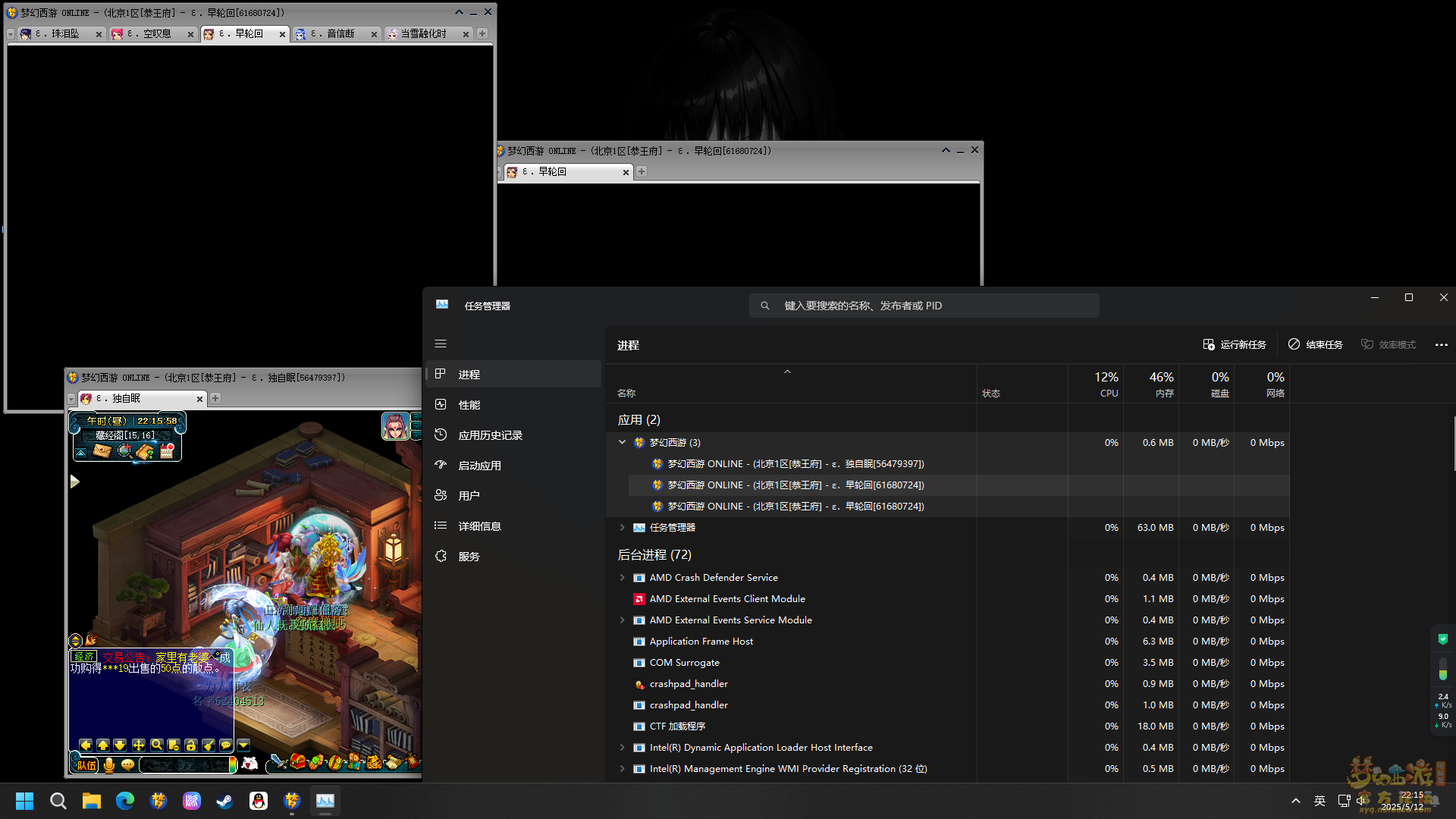
Task: Switch to the ε.珠泪坠 tab
Action: pos(61,34)
